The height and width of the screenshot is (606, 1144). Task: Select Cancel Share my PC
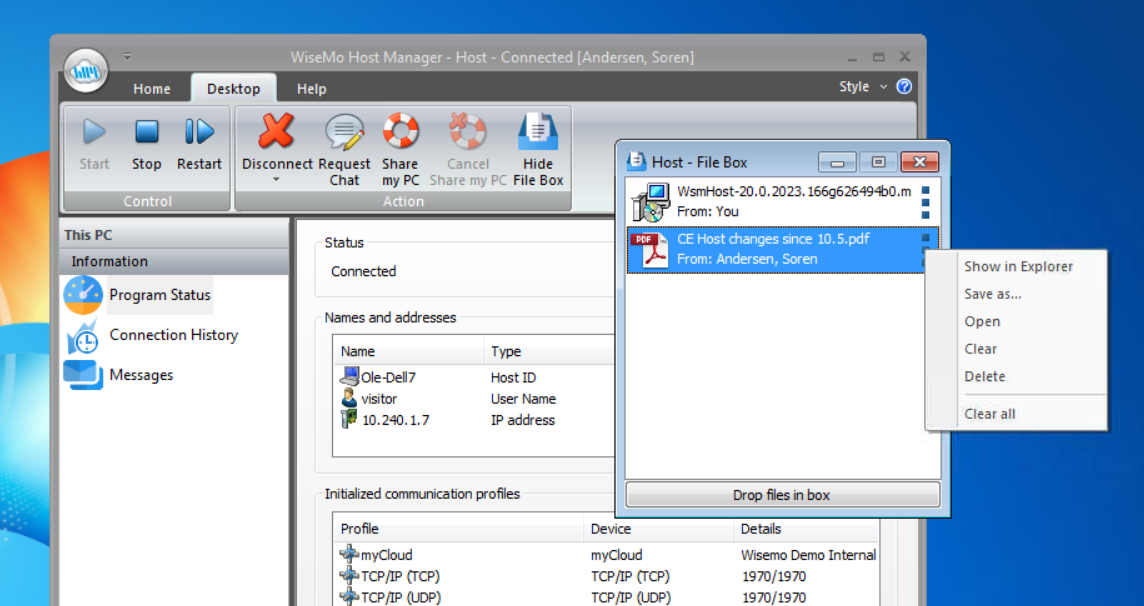[x=466, y=131]
